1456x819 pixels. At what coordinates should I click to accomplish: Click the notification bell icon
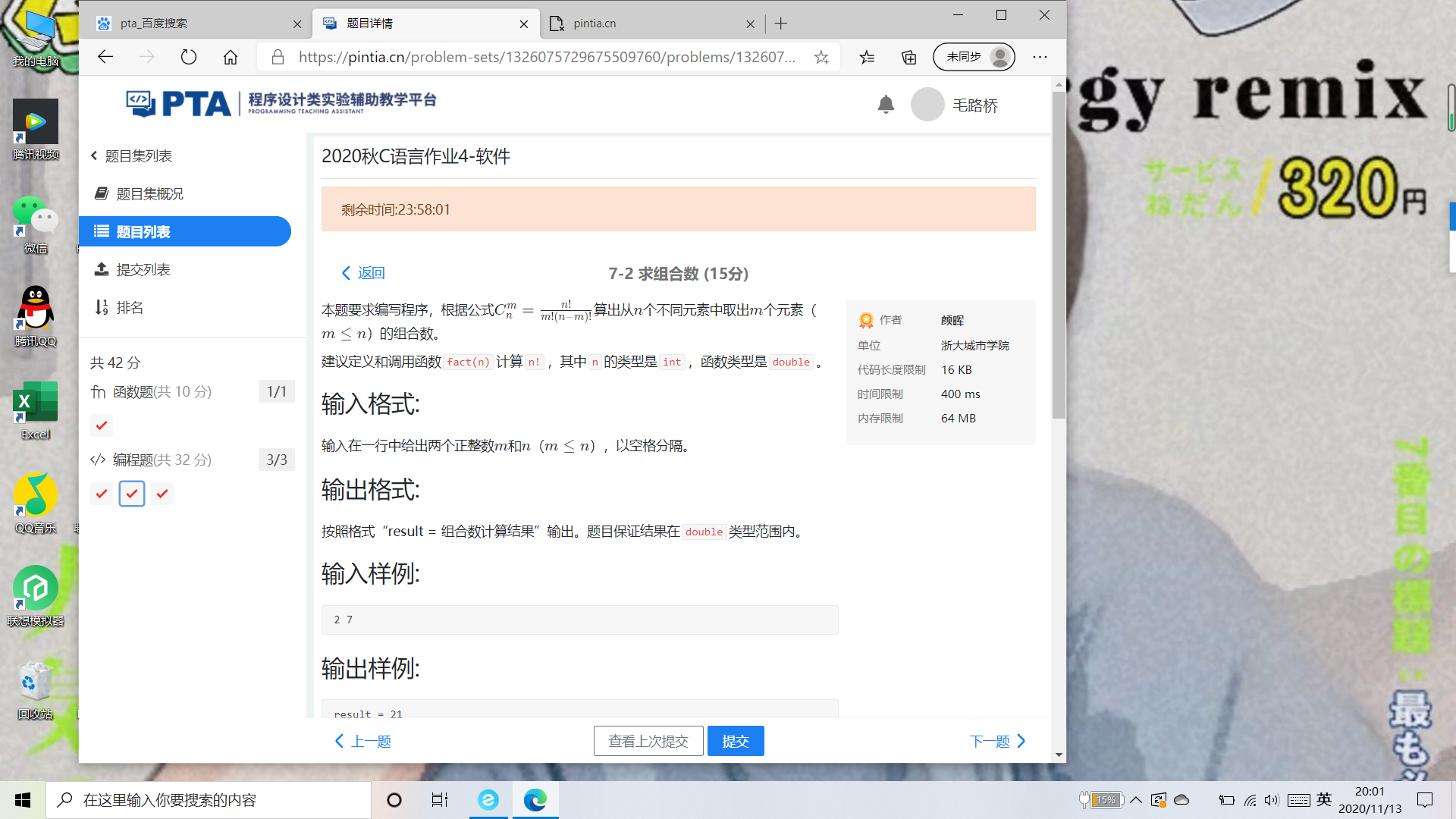885,105
